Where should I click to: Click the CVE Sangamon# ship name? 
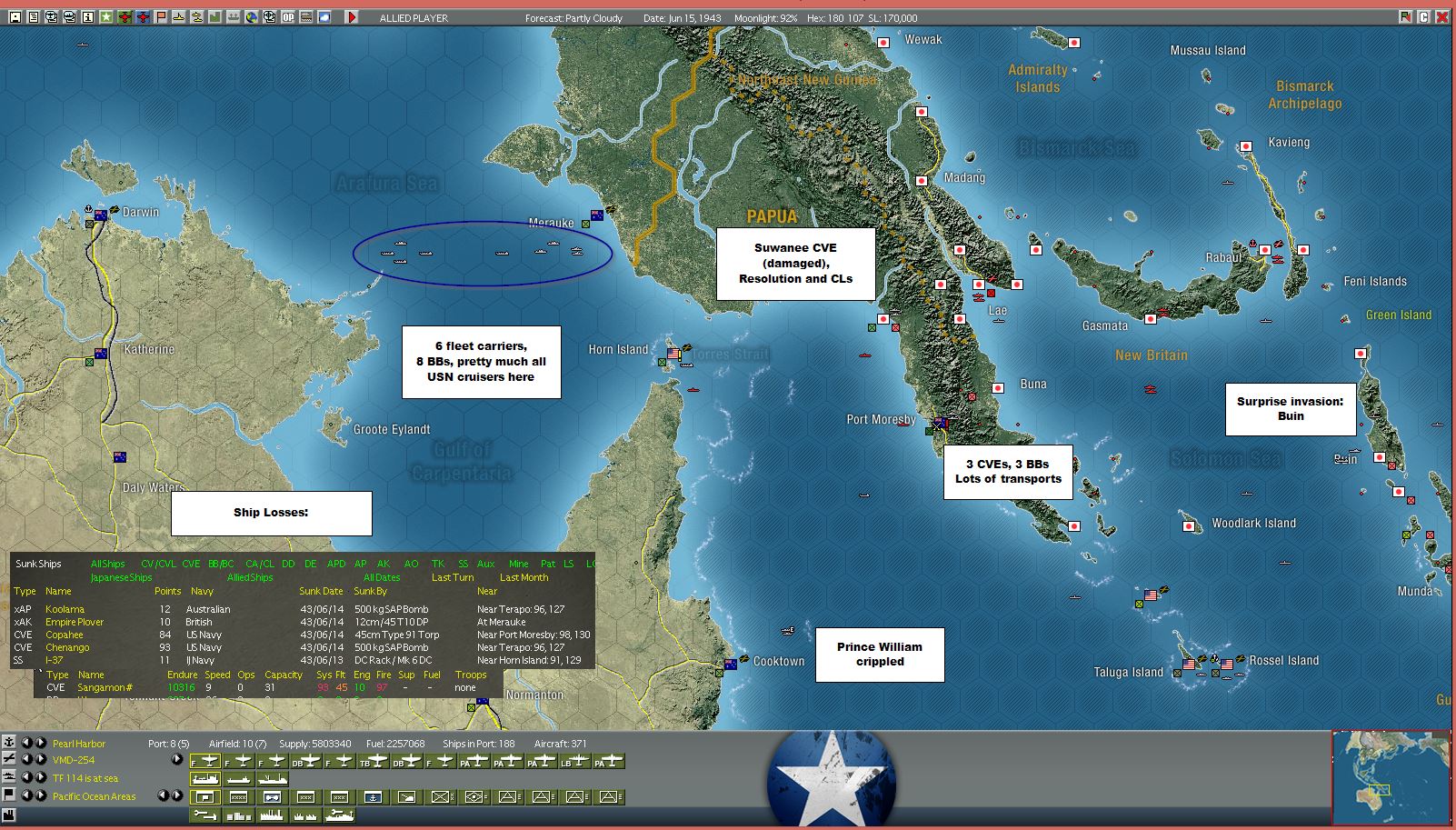[105, 687]
